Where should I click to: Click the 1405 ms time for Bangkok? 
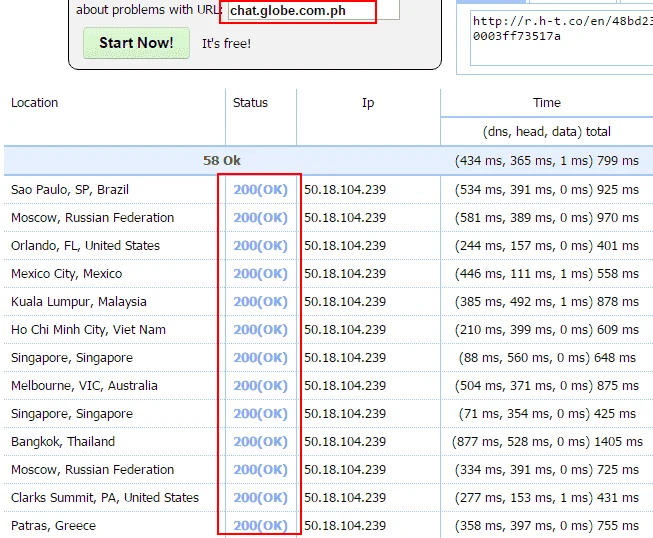tap(618, 441)
